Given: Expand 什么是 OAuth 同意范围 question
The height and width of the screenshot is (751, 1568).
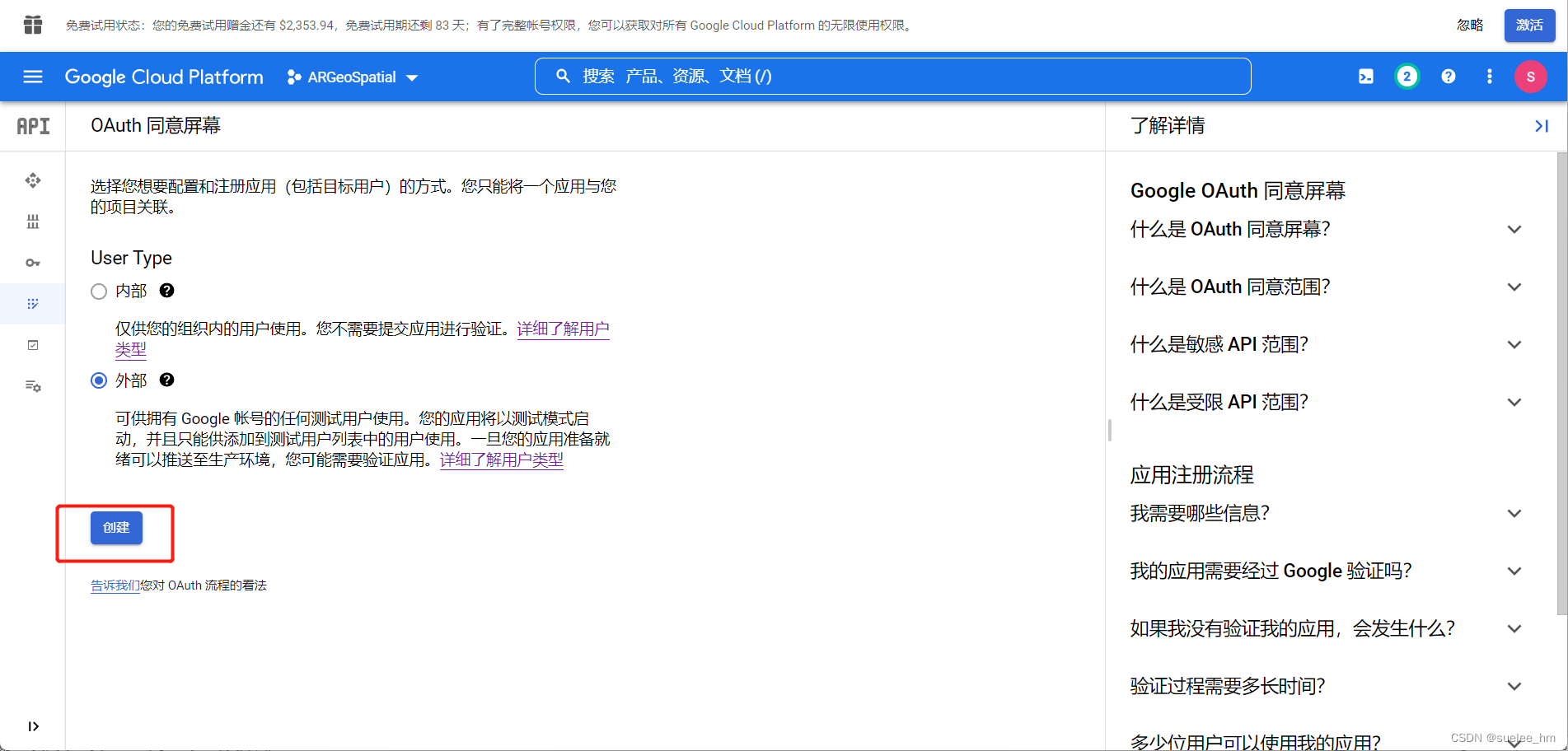Looking at the screenshot, I should click(x=1327, y=287).
